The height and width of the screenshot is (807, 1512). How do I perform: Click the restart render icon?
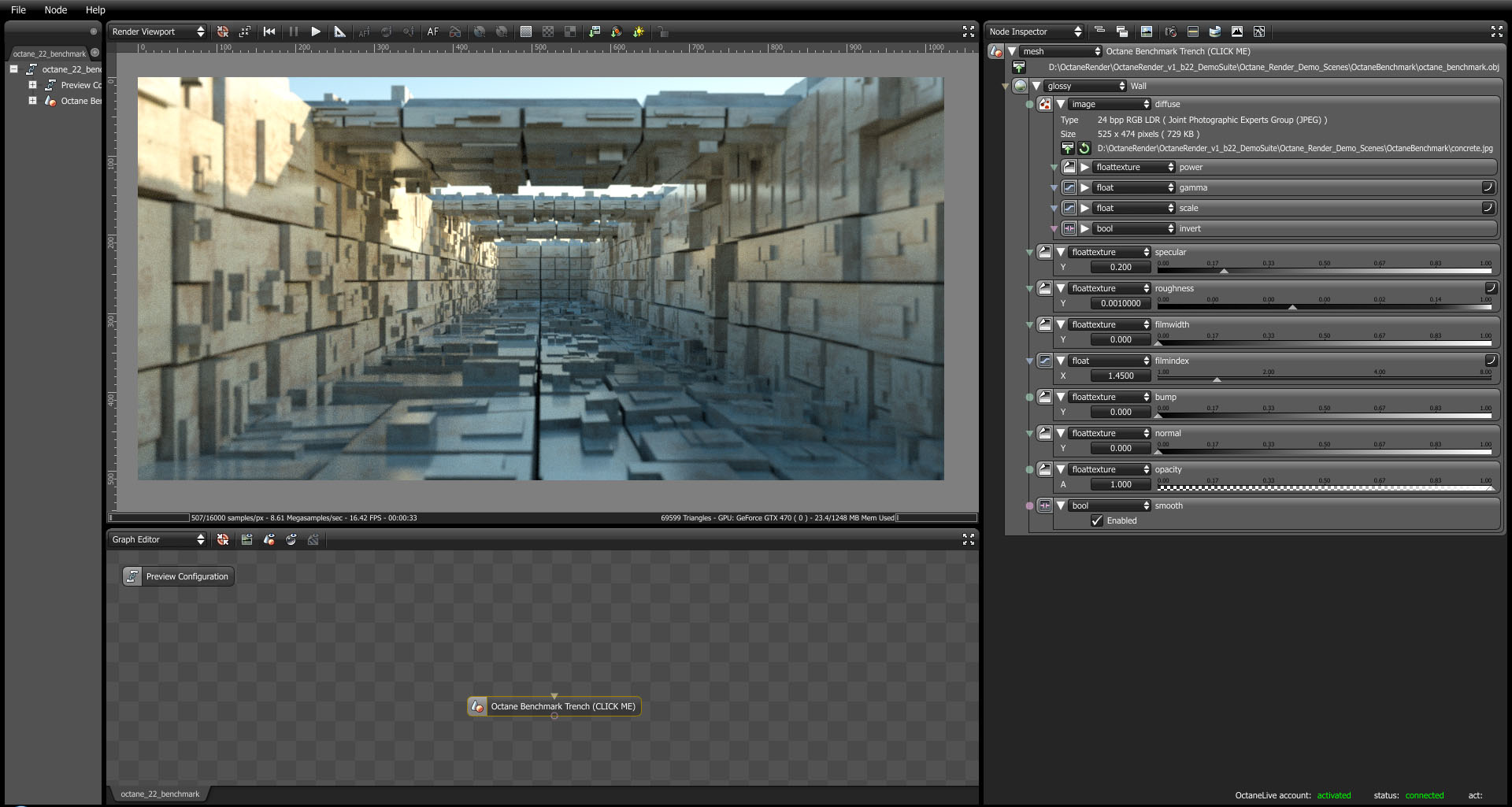[x=269, y=31]
